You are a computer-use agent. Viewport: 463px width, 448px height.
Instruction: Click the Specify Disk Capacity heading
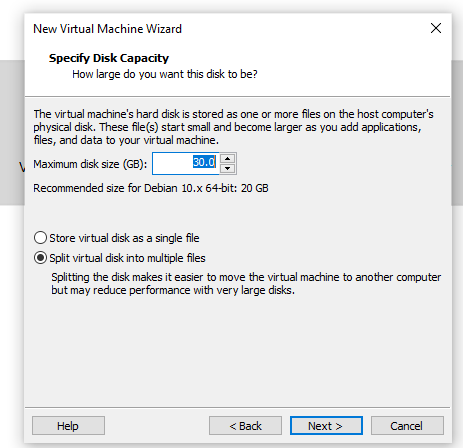click(109, 58)
